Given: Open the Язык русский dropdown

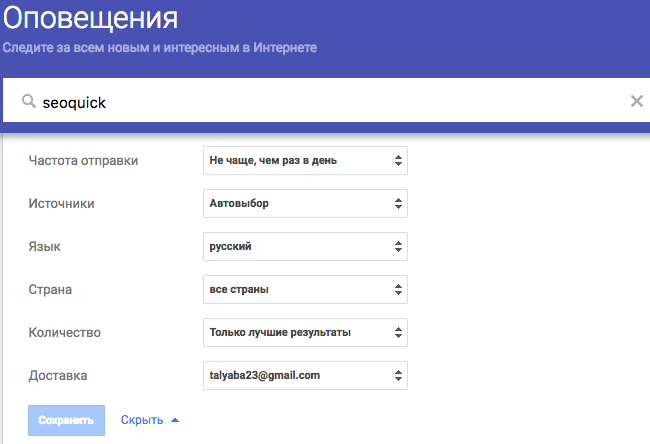Looking at the screenshot, I should [305, 247].
